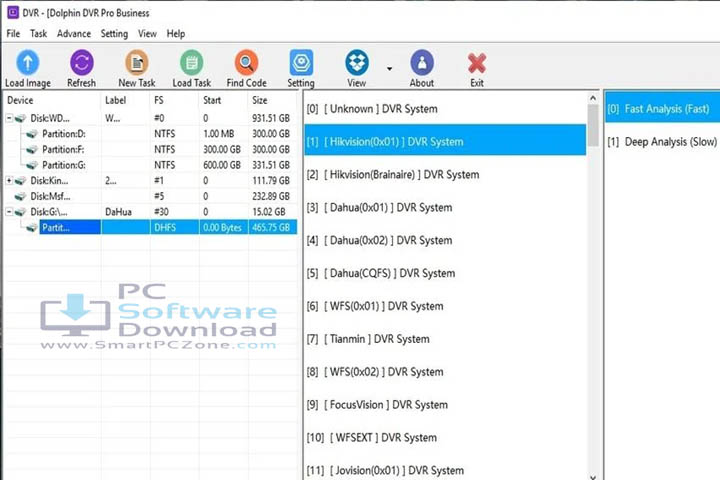Expand the Disk:Kin tree node

[9, 181]
